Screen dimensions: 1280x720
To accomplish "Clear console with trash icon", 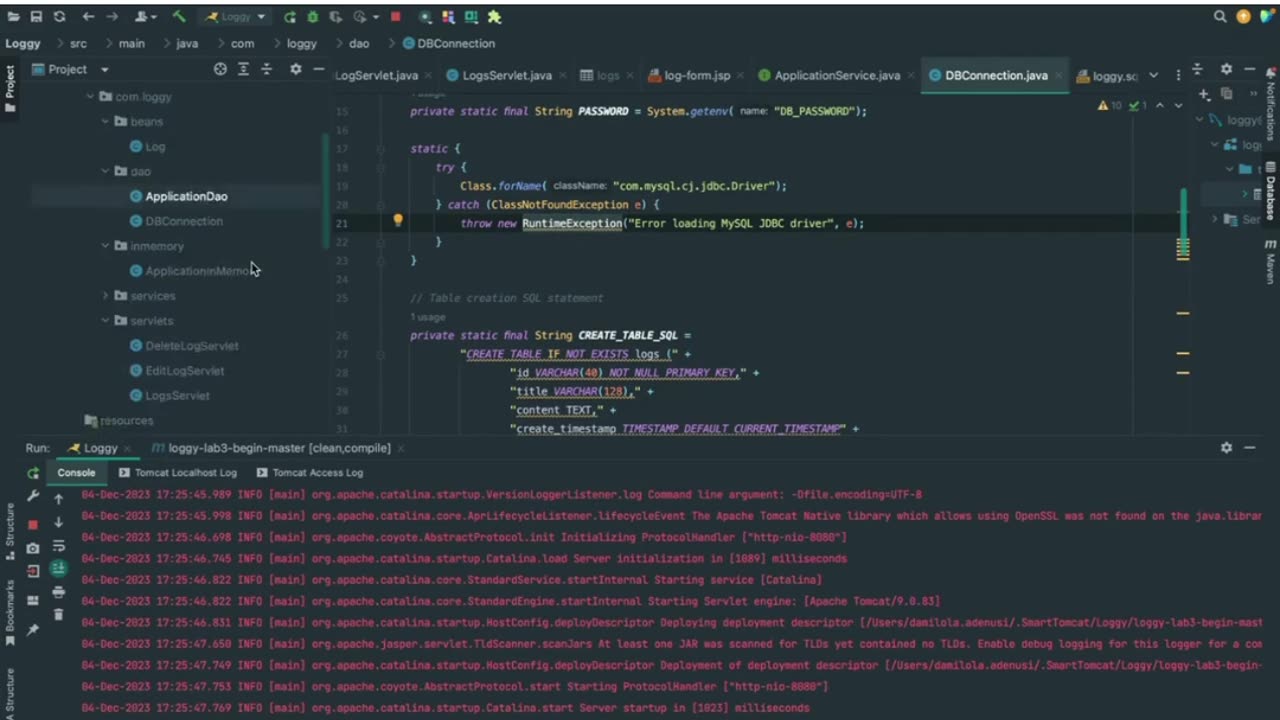I will (x=59, y=615).
